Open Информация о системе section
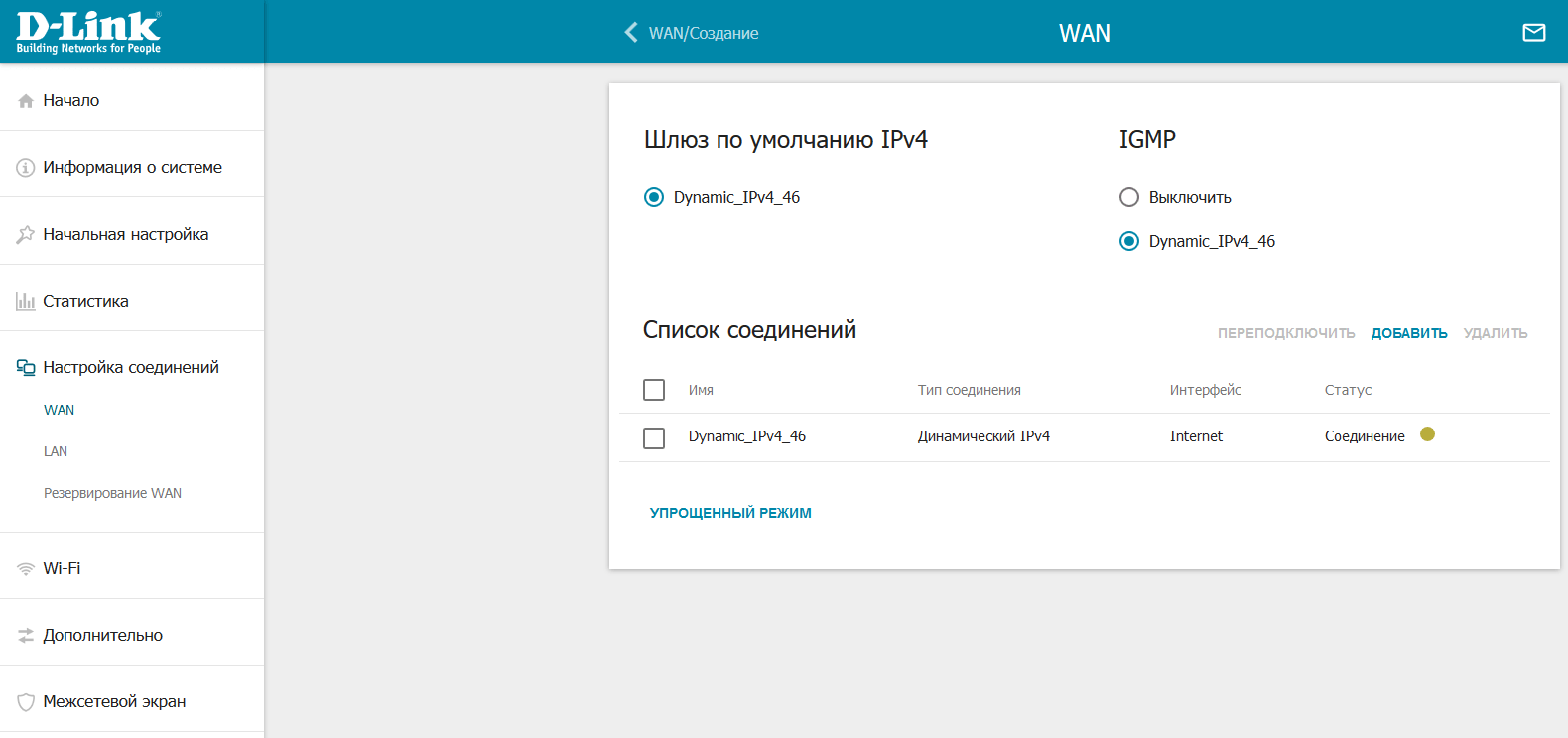 132,167
